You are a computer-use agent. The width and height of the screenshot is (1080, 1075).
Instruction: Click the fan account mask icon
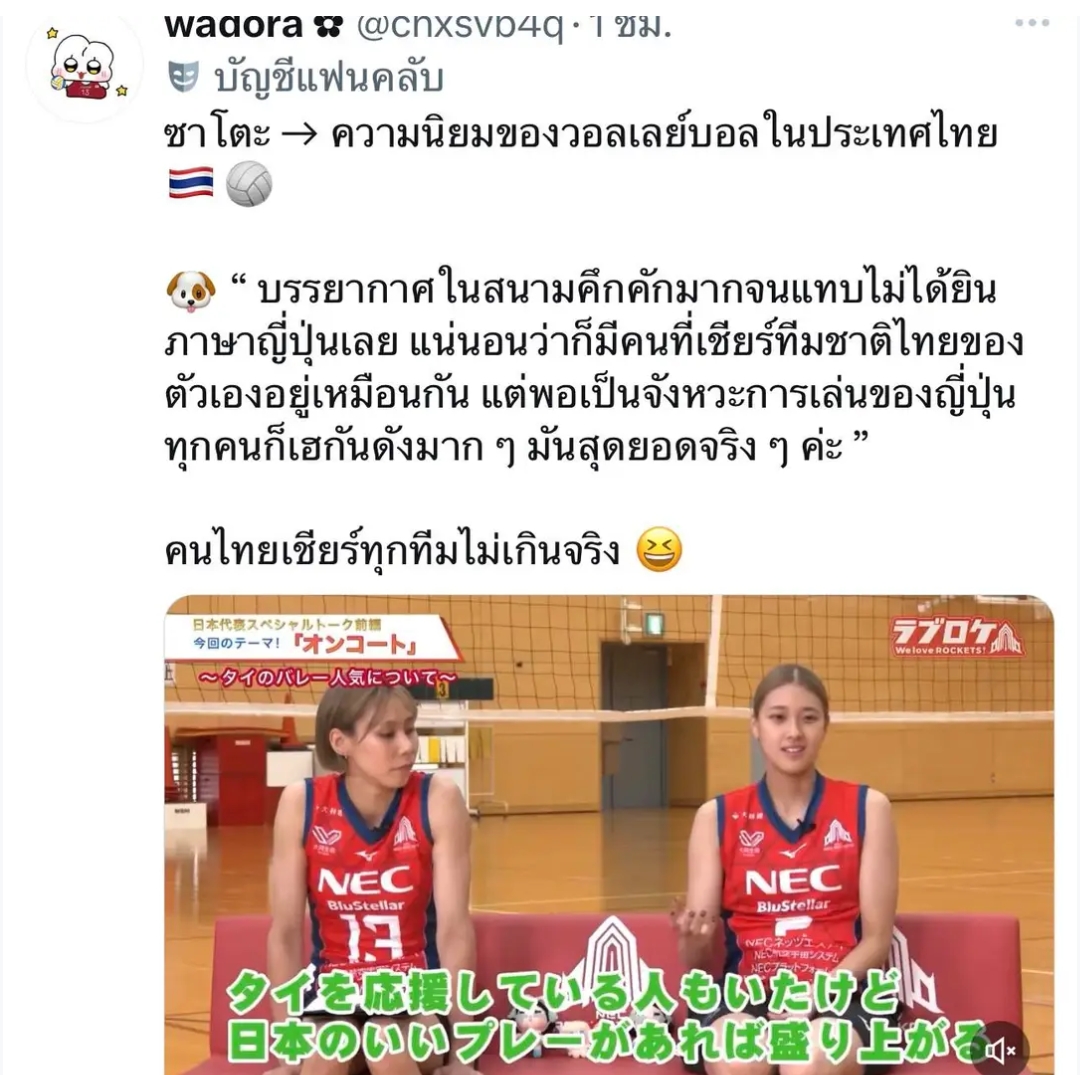click(x=183, y=76)
